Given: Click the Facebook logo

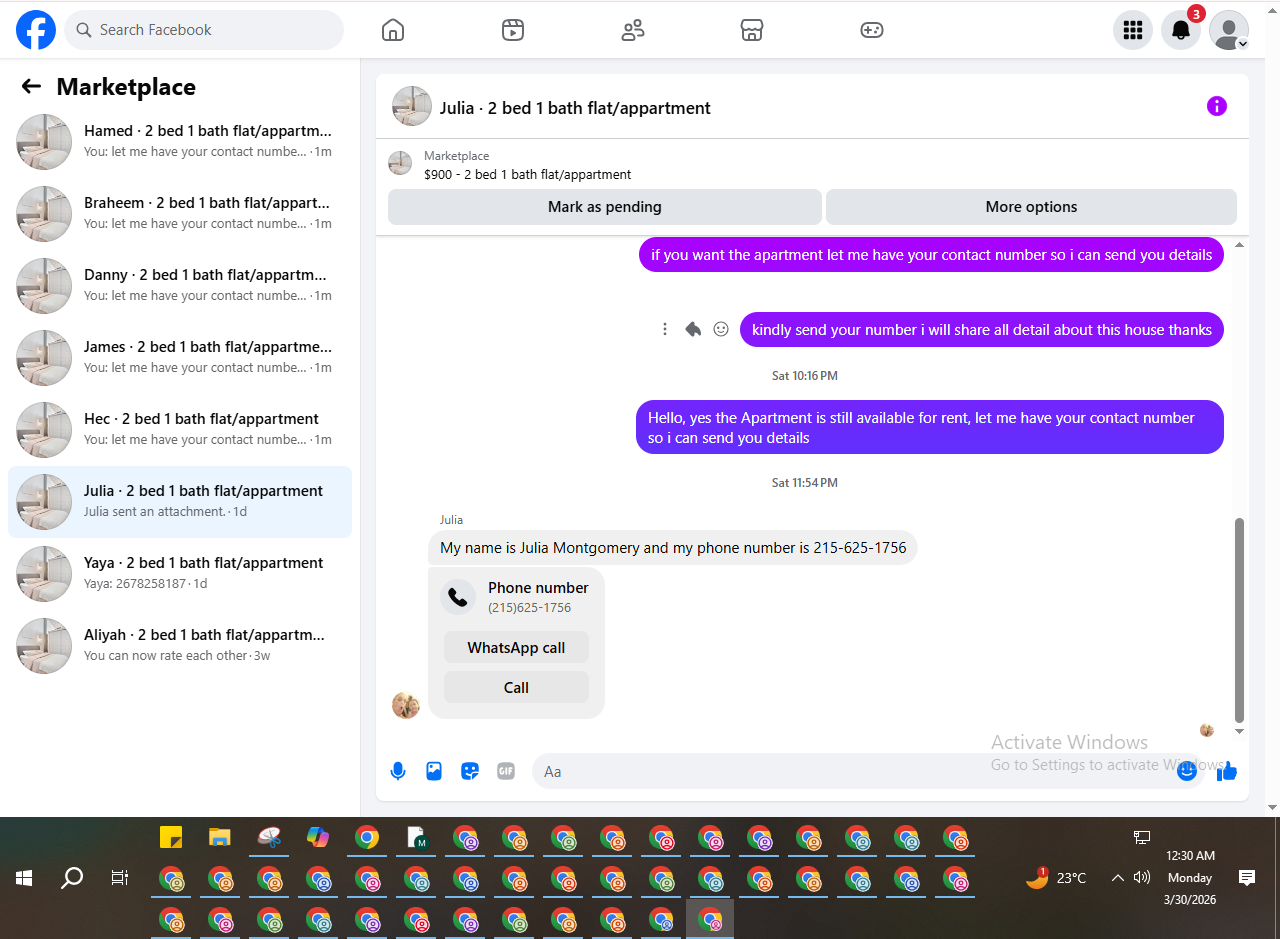Looking at the screenshot, I should (x=36, y=30).
